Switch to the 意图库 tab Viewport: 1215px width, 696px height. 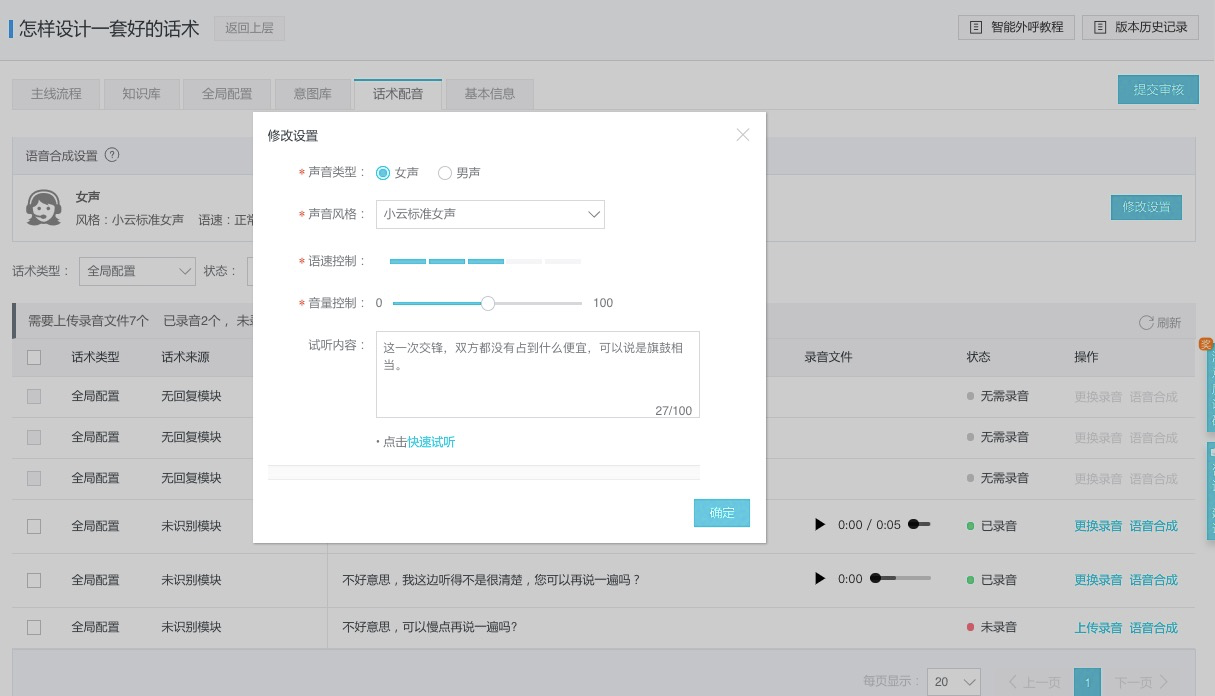click(312, 94)
